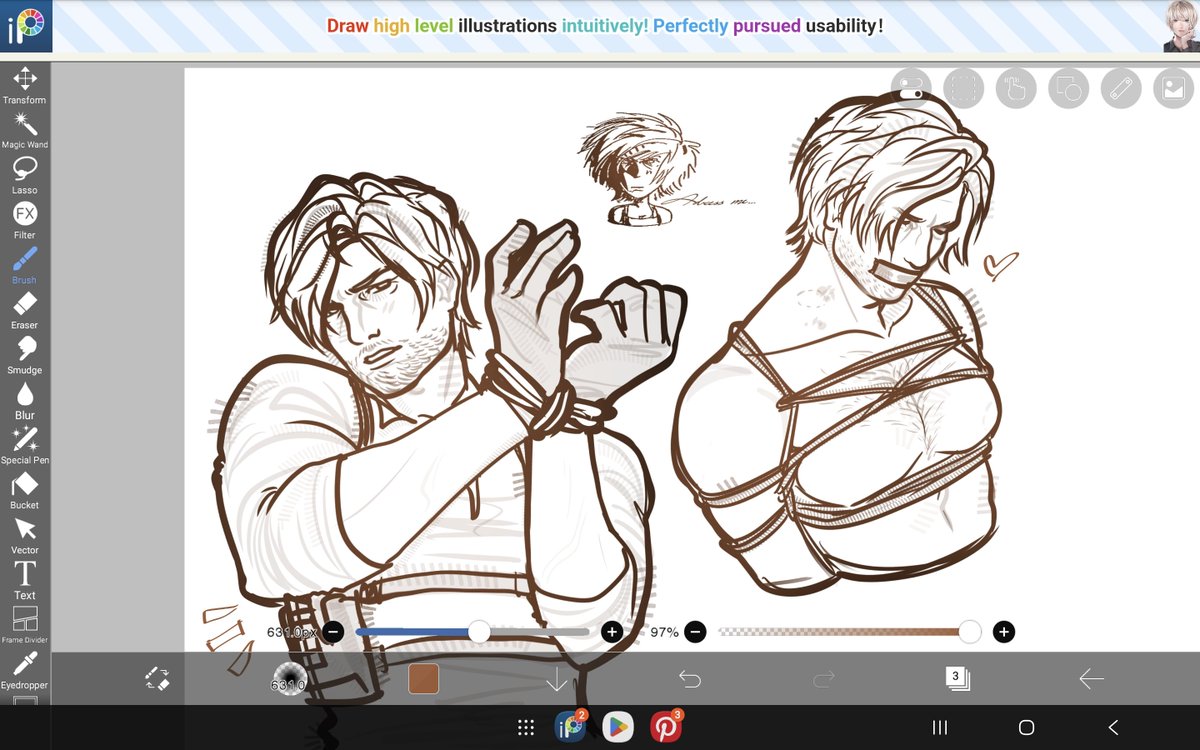Select the Transform tool
The image size is (1200, 750).
tap(24, 85)
